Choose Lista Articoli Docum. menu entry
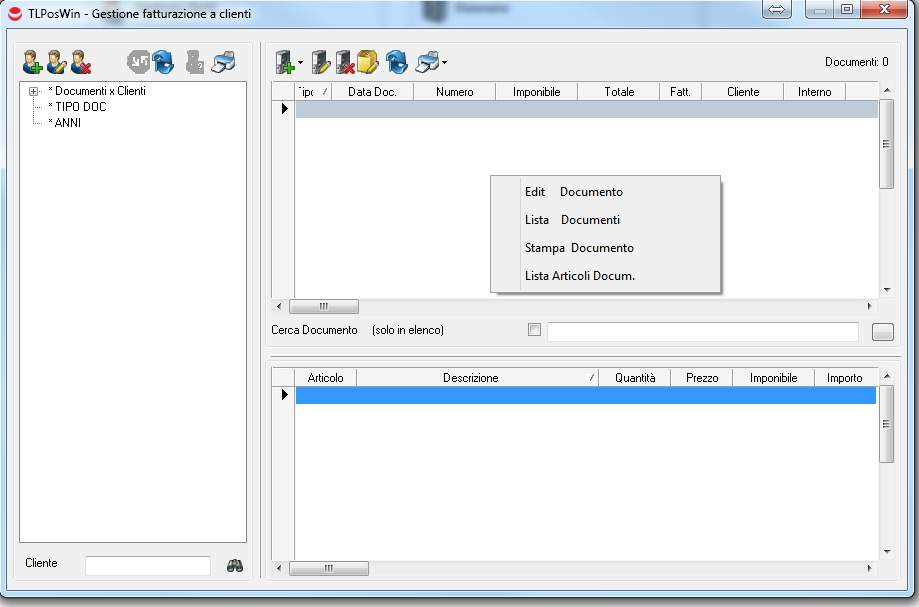This screenshot has height=607, width=919. 580,276
